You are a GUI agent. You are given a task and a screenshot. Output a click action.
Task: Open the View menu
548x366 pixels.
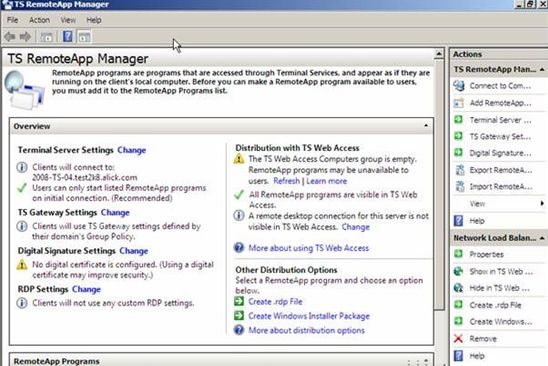68,20
